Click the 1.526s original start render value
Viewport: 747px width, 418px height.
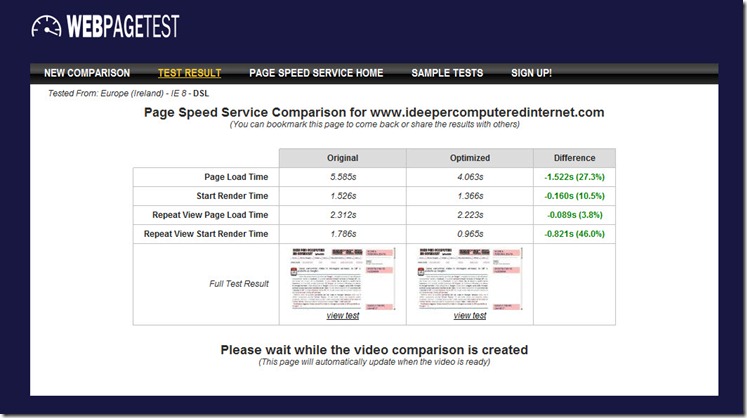[x=343, y=196]
